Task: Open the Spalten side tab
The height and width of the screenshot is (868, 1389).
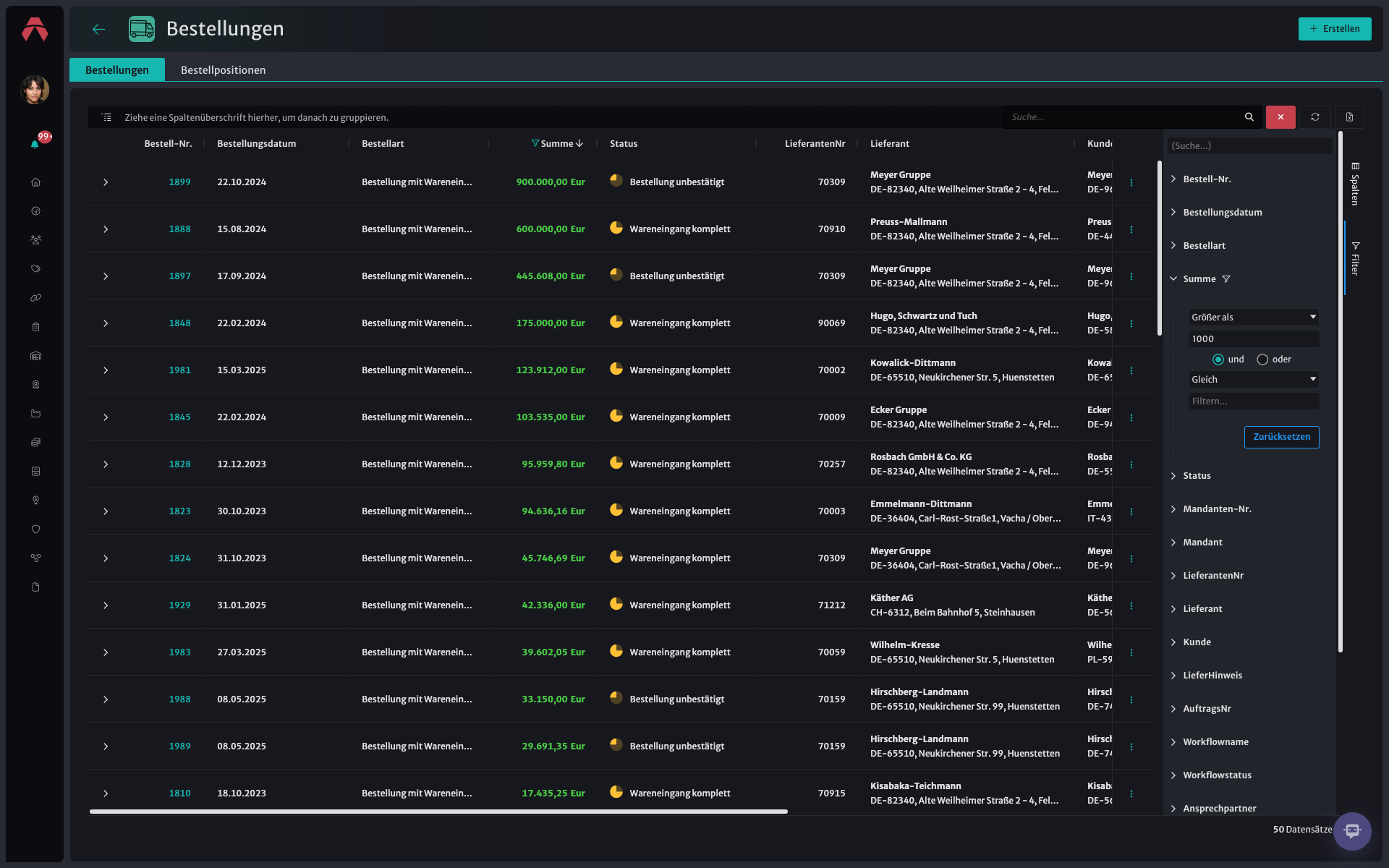Action: 1355,184
